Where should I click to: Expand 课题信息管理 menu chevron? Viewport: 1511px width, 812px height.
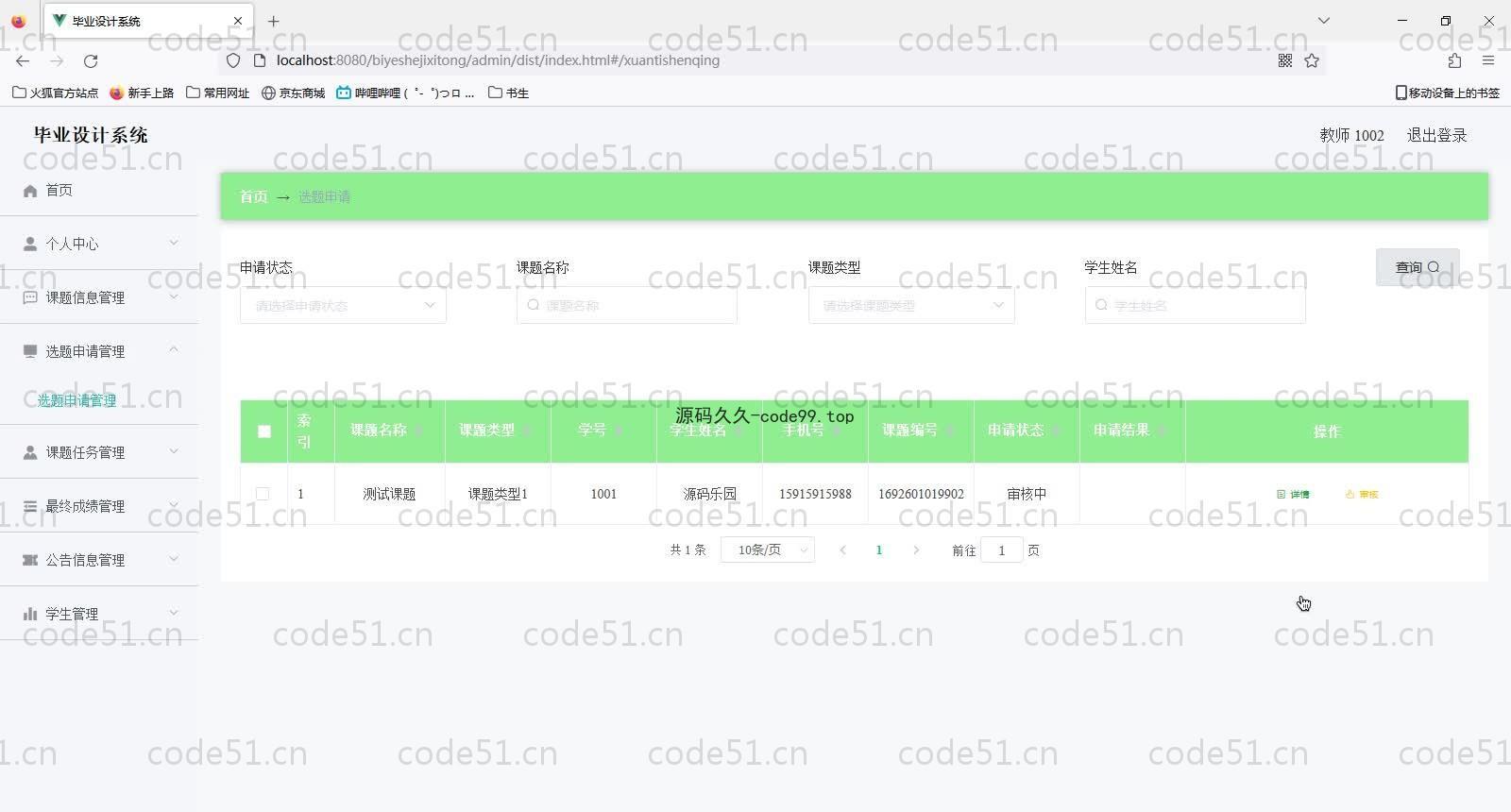click(x=174, y=296)
